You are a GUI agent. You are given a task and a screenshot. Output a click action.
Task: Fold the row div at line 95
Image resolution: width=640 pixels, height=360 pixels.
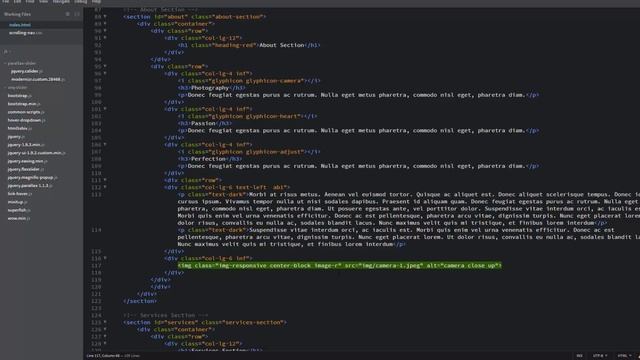pyautogui.click(x=105, y=66)
